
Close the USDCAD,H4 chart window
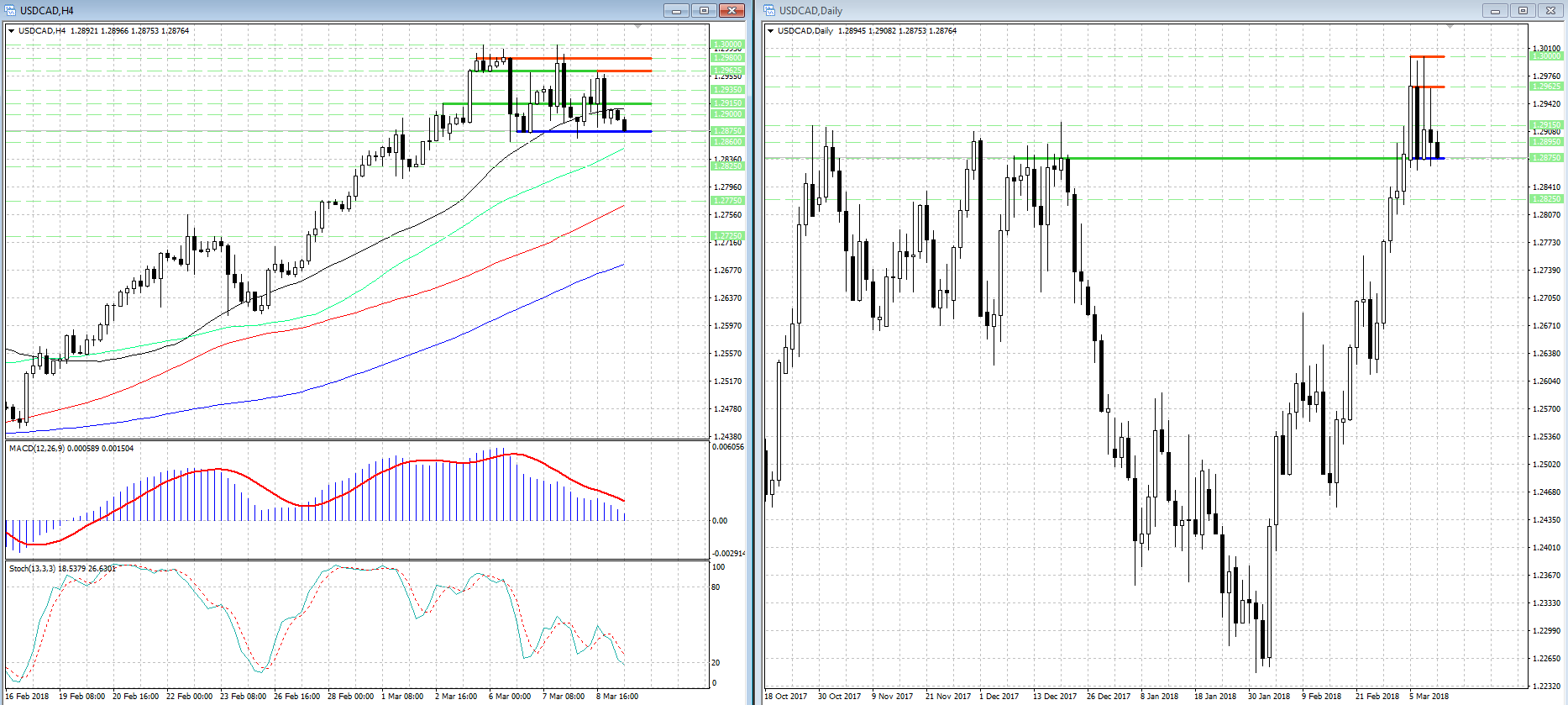point(732,11)
